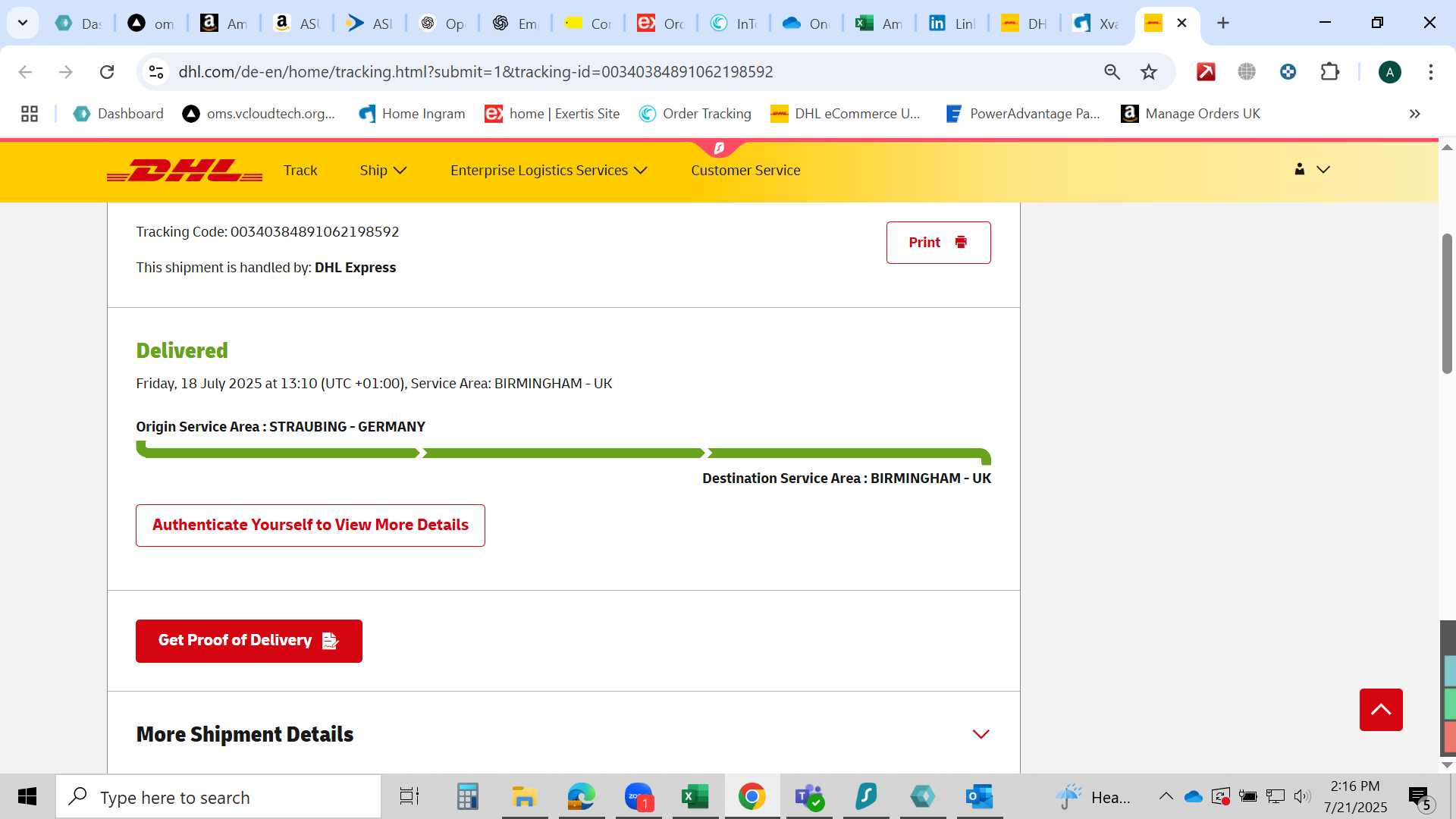Open the PowerAdvantage bookmark
This screenshot has height=819, width=1456.
1023,114
